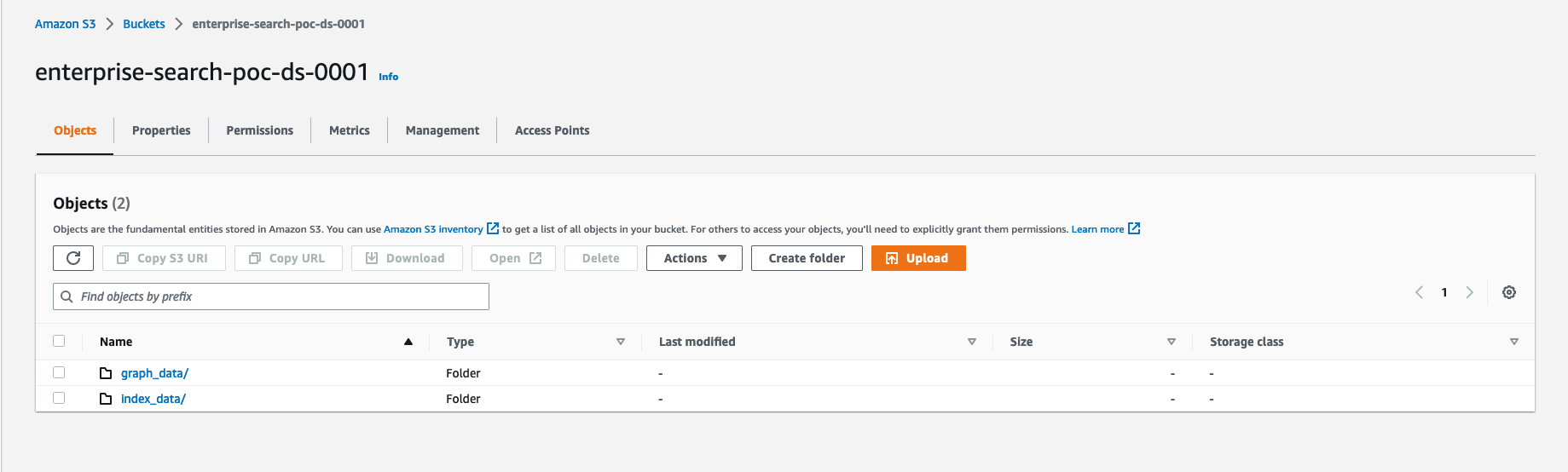This screenshot has width=1568, height=472.
Task: Go to the previous page arrow
Action: tap(1419, 292)
